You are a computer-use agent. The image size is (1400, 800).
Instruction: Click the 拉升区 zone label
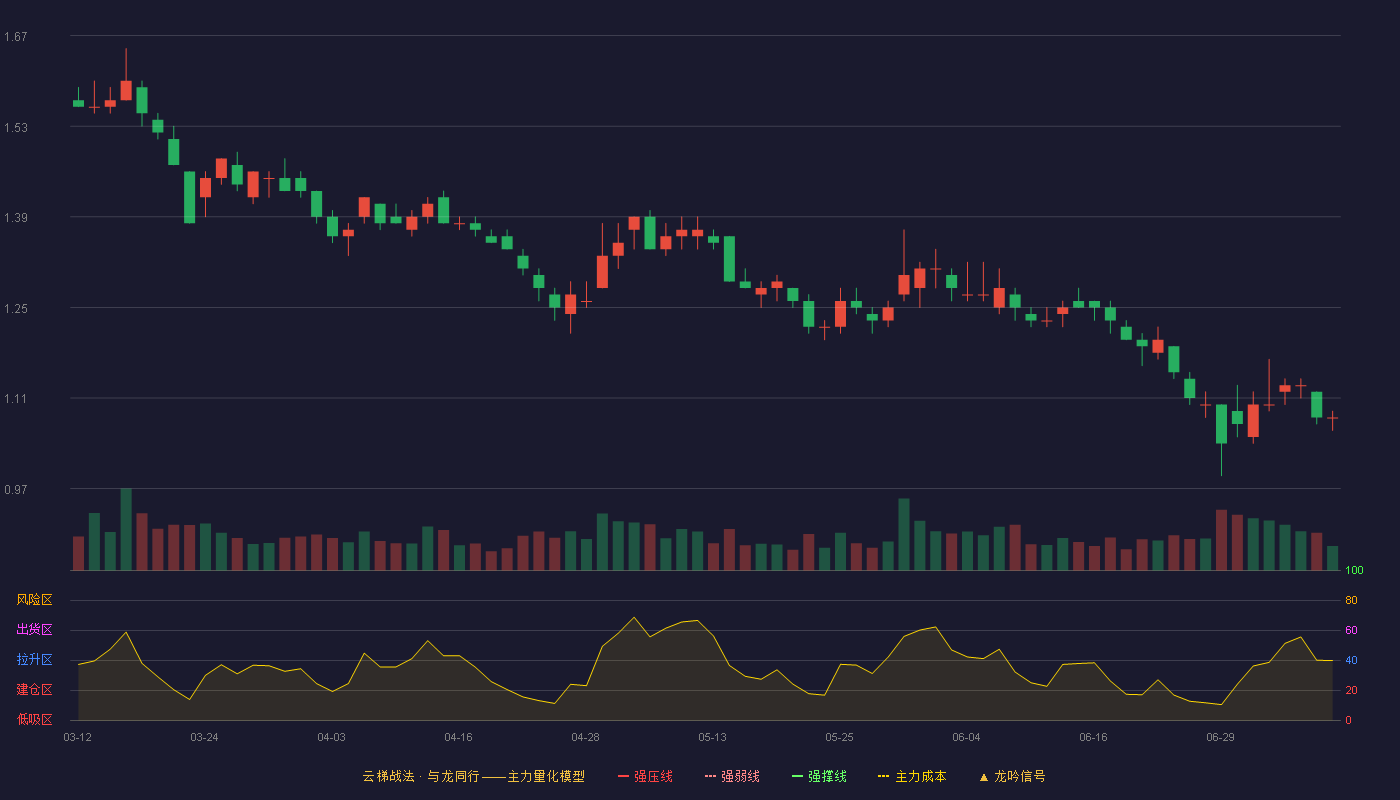(34, 660)
